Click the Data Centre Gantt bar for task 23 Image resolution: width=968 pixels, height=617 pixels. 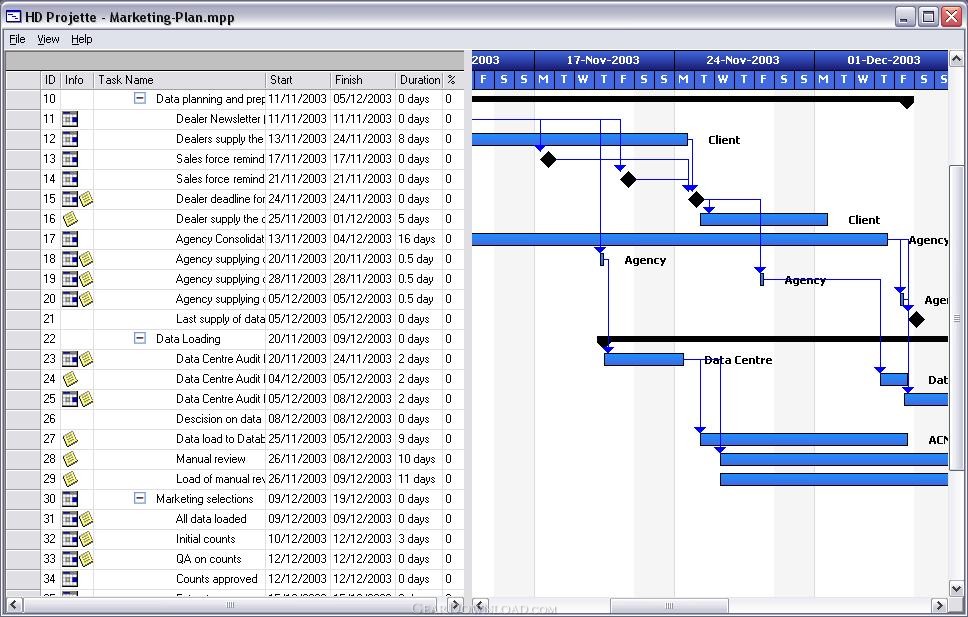644,359
